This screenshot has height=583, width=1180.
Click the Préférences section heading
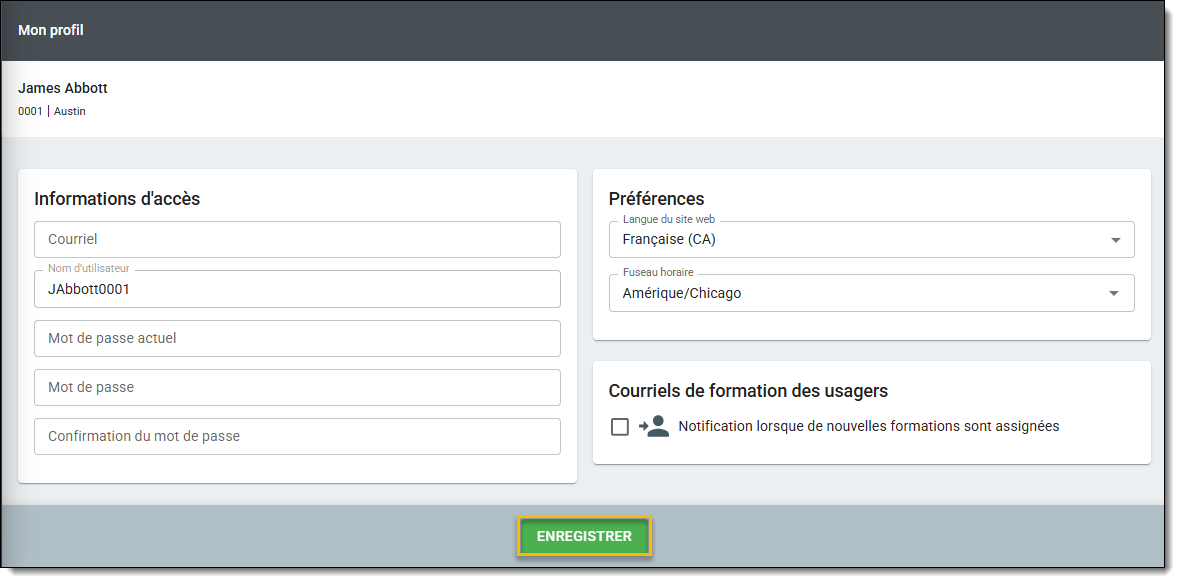(656, 199)
